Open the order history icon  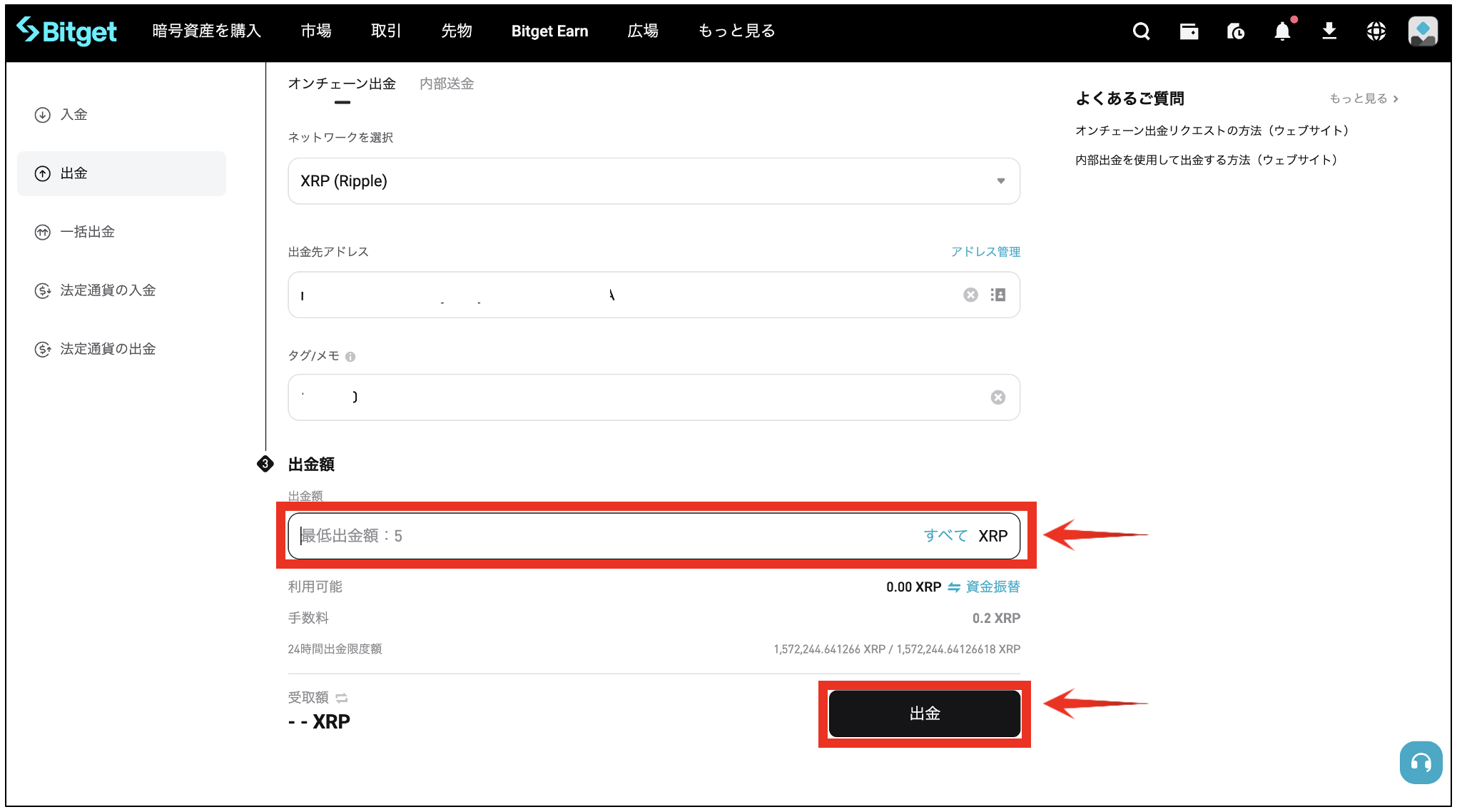click(x=1236, y=31)
